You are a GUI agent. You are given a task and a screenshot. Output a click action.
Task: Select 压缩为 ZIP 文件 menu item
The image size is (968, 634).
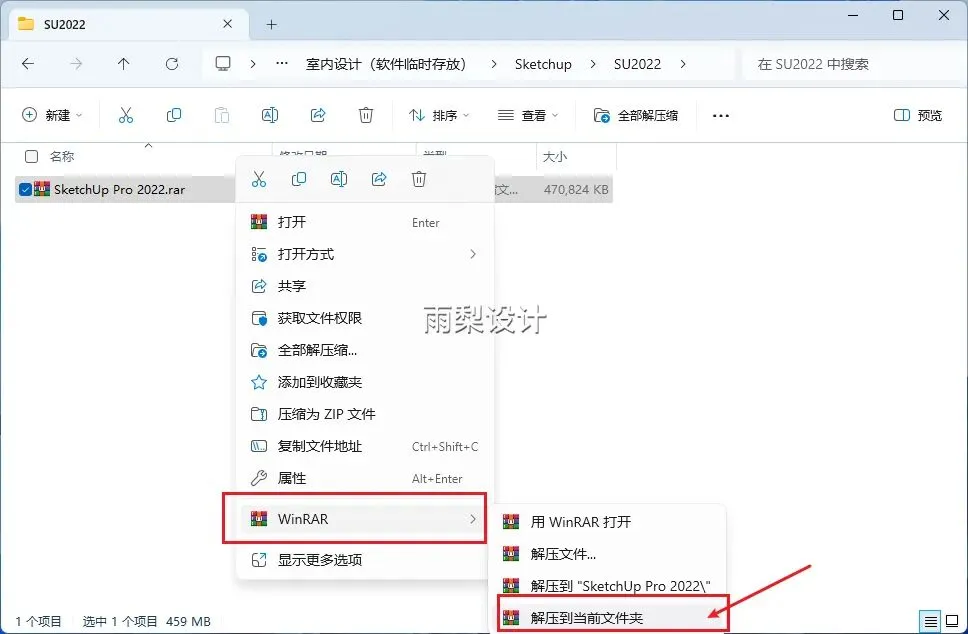click(365, 414)
